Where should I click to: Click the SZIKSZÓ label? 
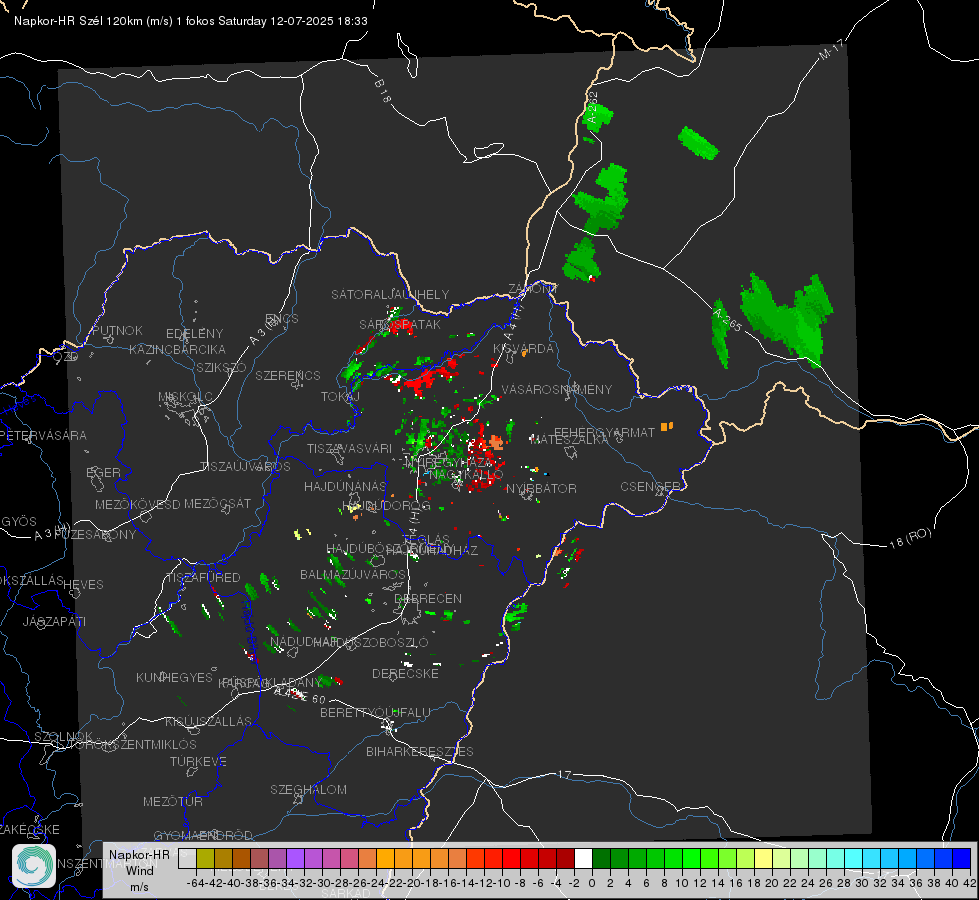(222, 368)
